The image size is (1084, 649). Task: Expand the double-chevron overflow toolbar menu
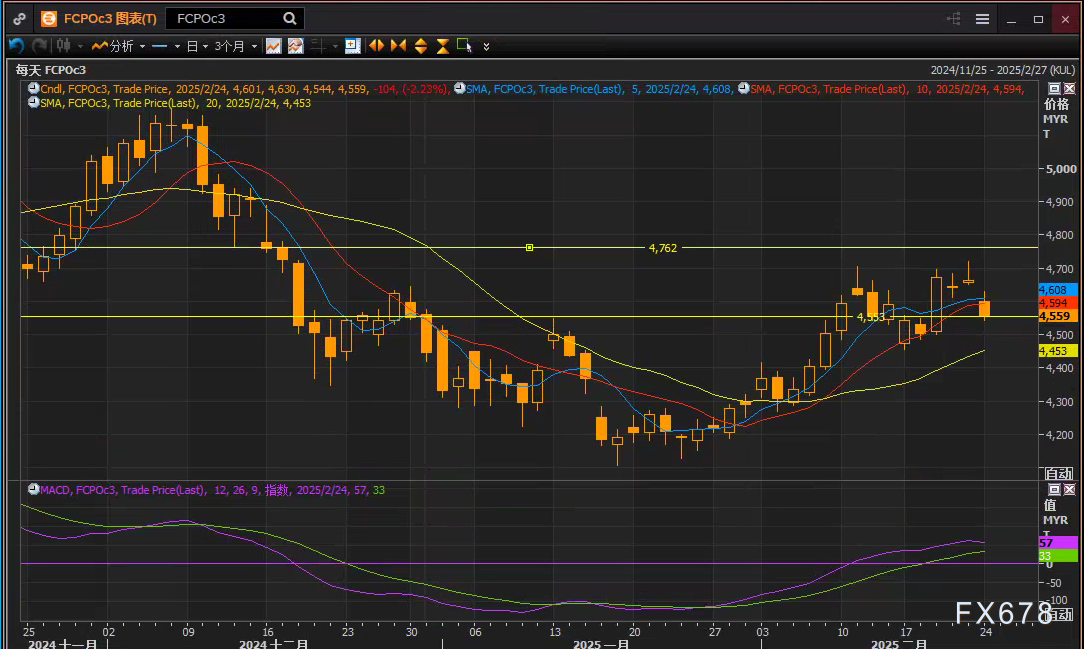point(486,46)
